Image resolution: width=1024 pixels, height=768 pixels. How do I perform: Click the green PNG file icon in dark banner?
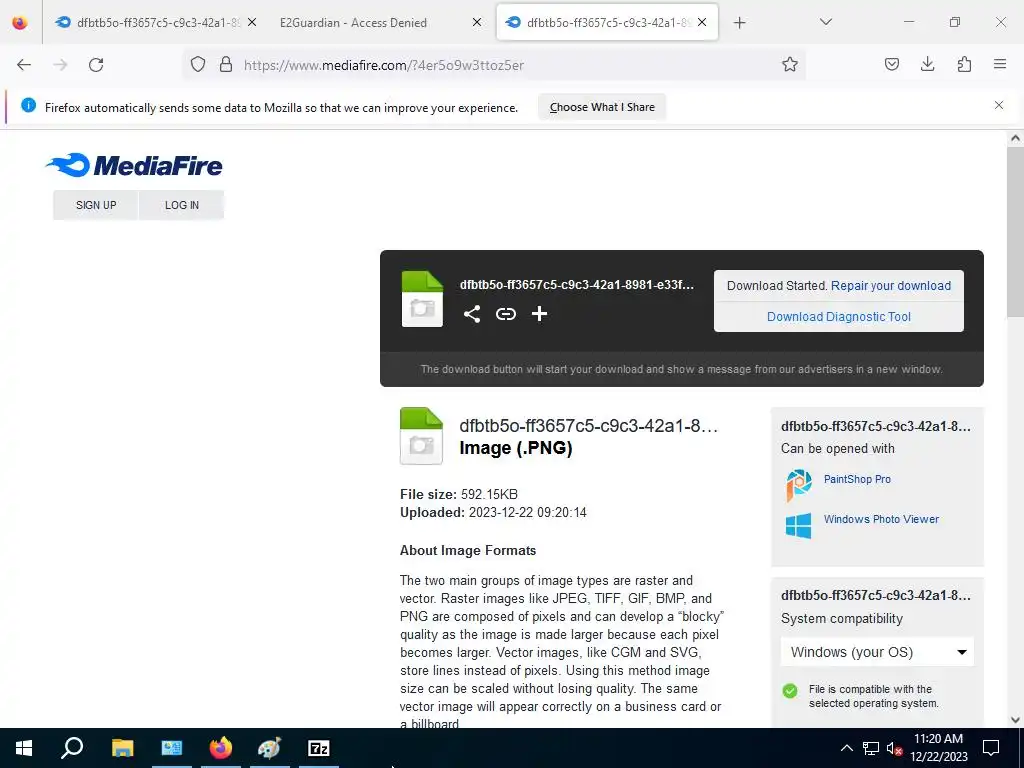(x=422, y=299)
